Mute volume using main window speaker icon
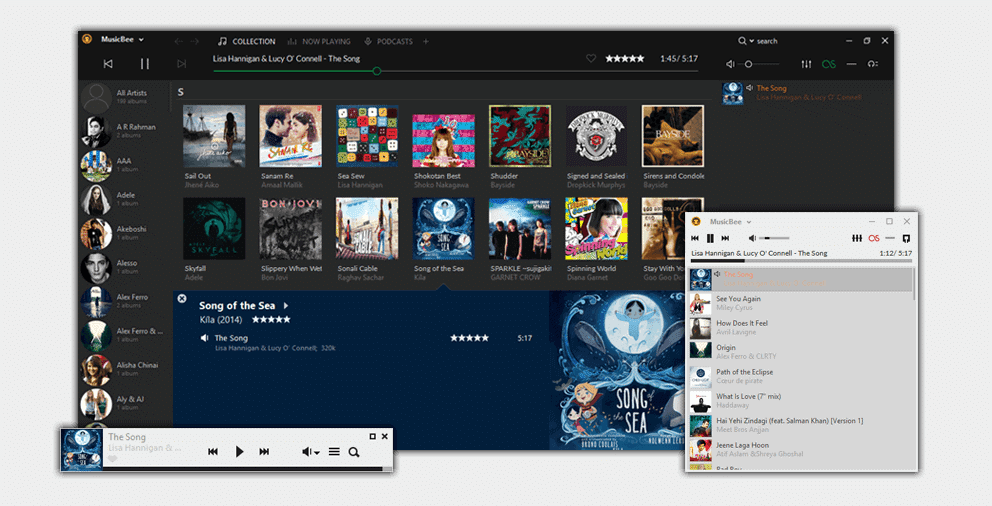The height and width of the screenshot is (506, 992). point(730,64)
